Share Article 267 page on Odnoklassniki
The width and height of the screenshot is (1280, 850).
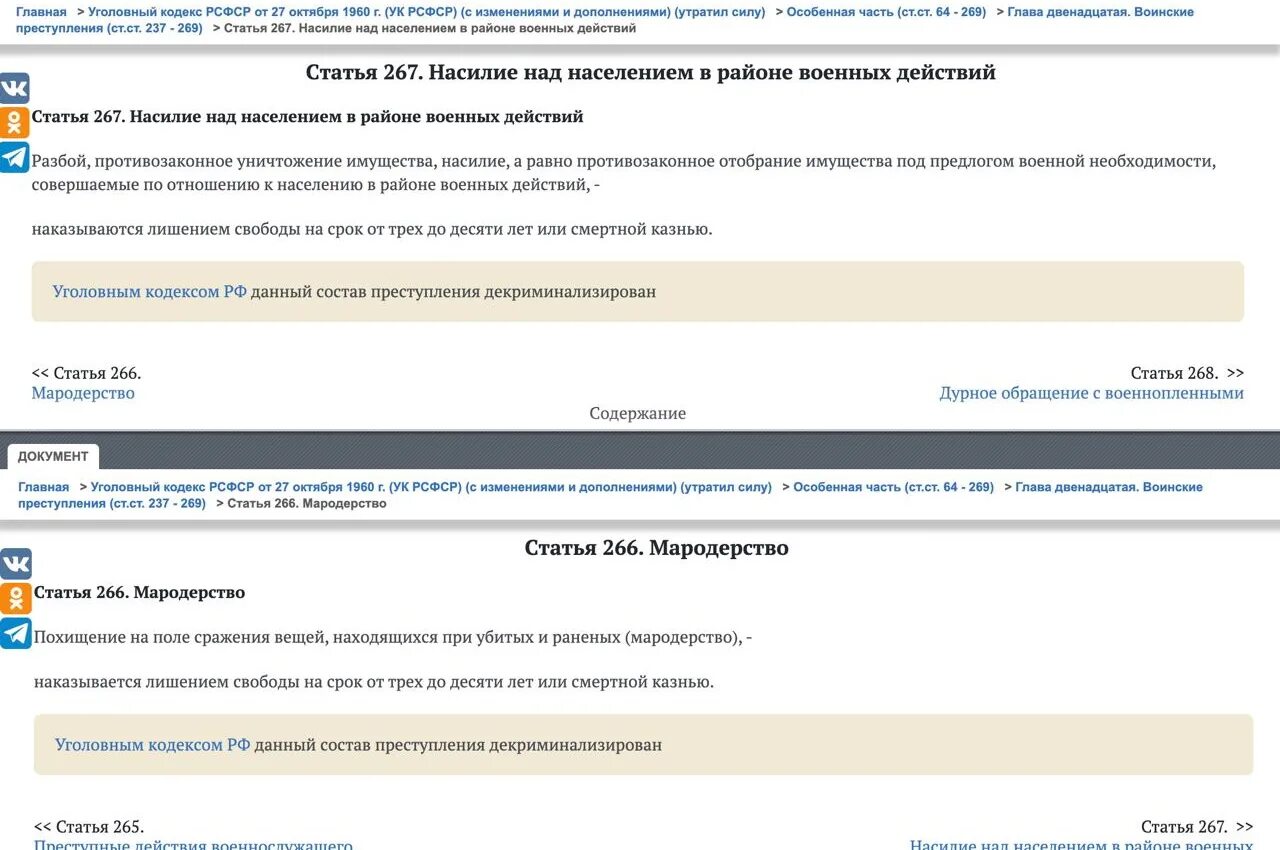pos(14,123)
